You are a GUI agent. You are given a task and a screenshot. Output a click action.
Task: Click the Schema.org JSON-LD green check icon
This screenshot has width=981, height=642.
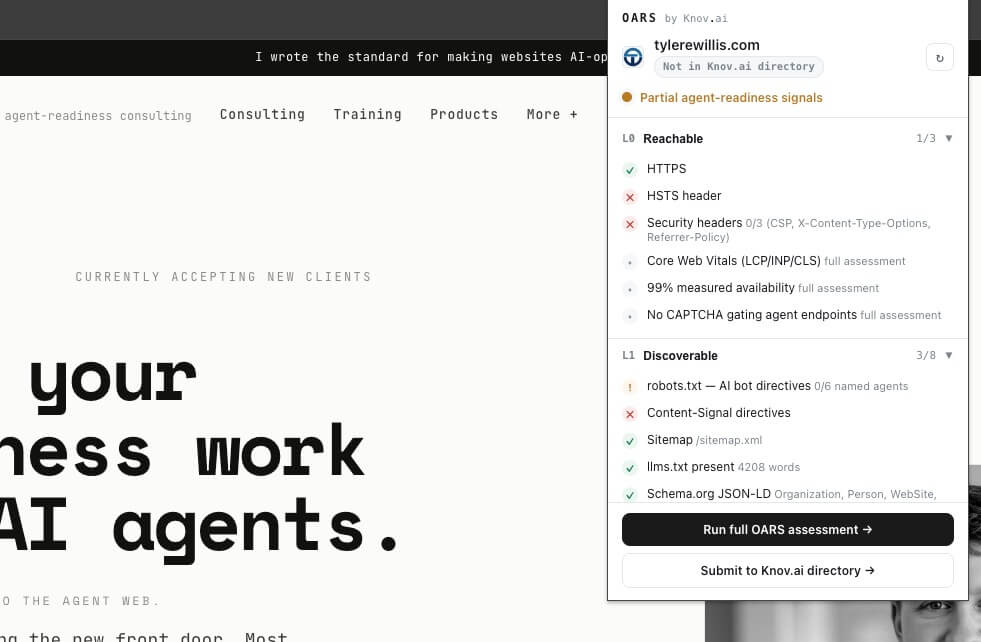(630, 494)
